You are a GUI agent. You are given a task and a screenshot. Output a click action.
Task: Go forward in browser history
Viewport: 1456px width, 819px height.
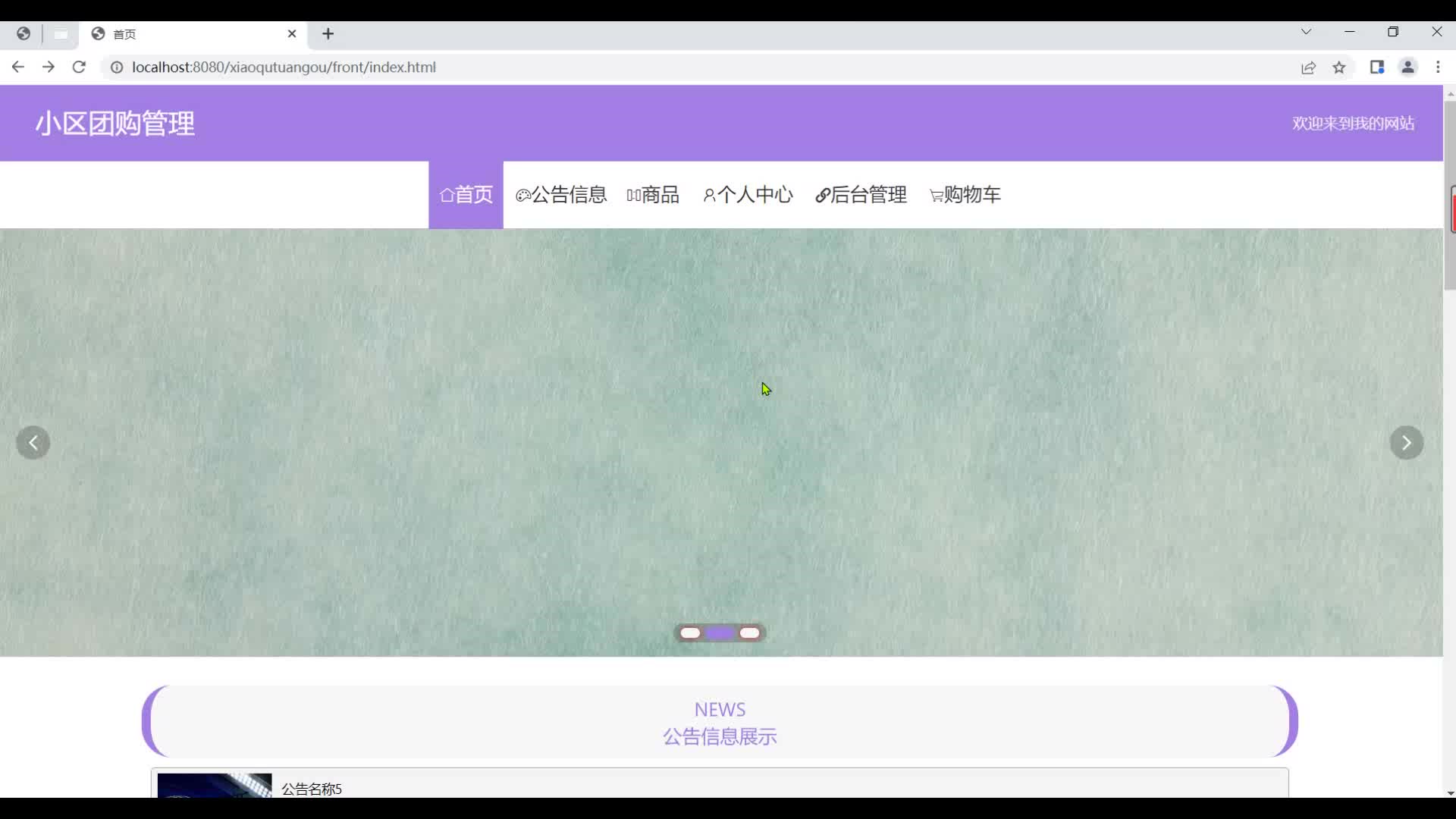(x=49, y=67)
